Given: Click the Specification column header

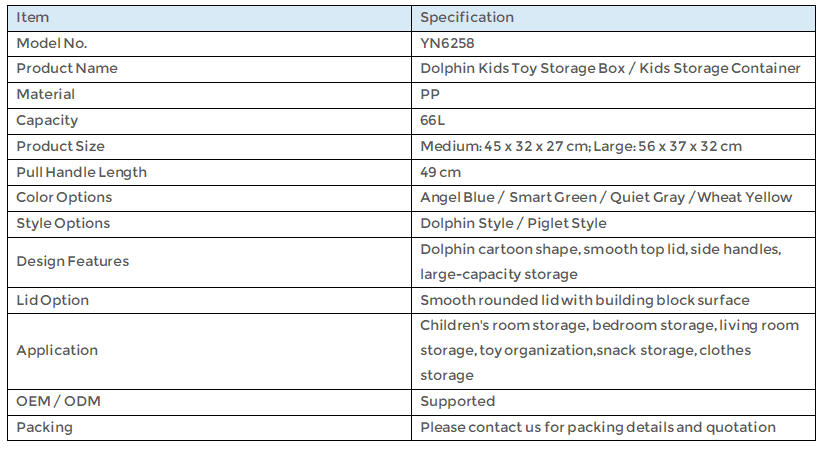Looking at the screenshot, I should click(613, 18).
